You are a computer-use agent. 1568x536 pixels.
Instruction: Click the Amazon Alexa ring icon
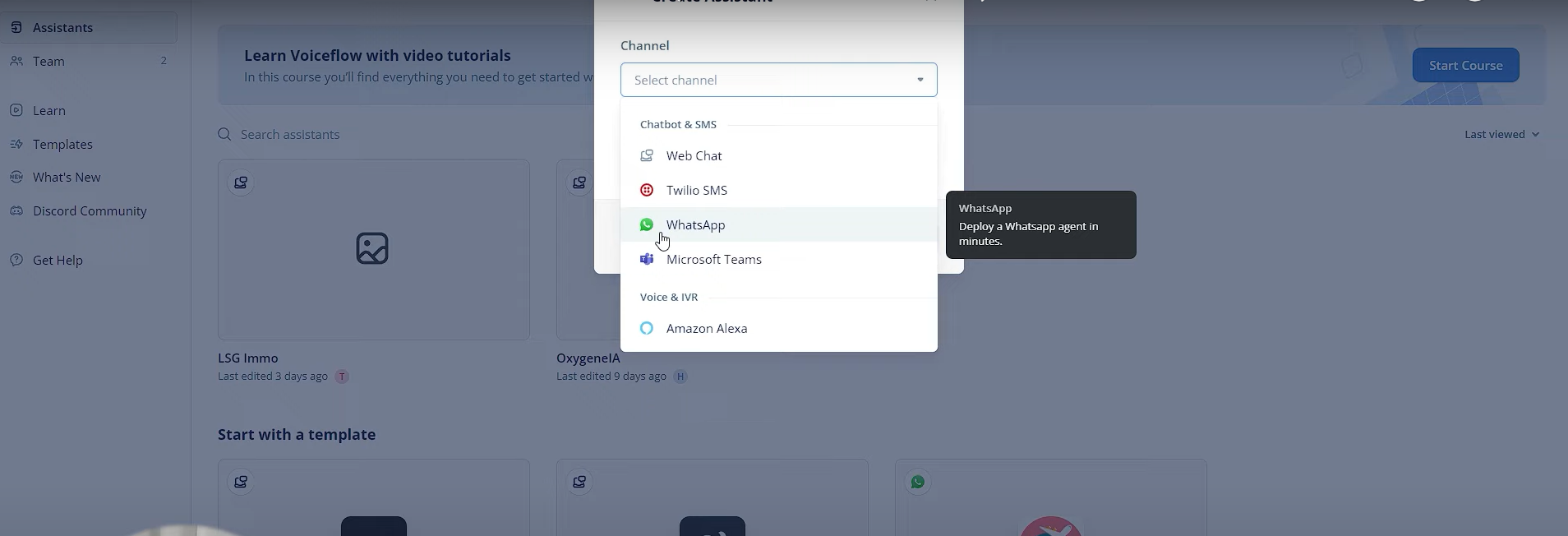[647, 328]
